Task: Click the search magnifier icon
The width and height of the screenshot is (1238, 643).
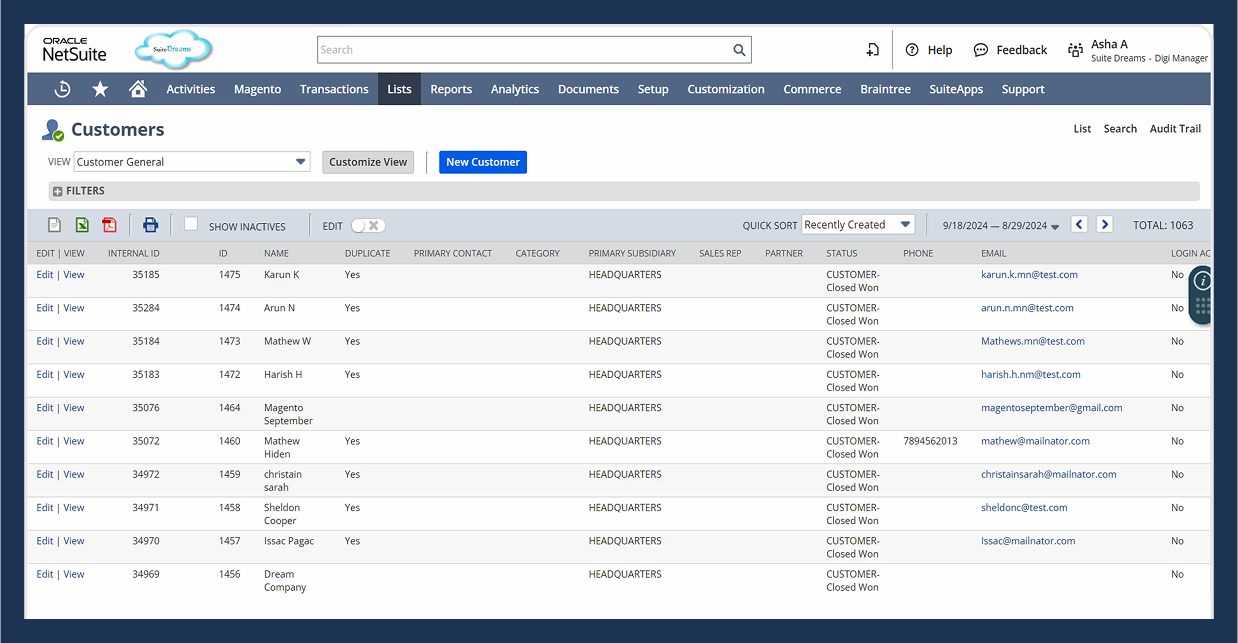Action: (x=739, y=50)
